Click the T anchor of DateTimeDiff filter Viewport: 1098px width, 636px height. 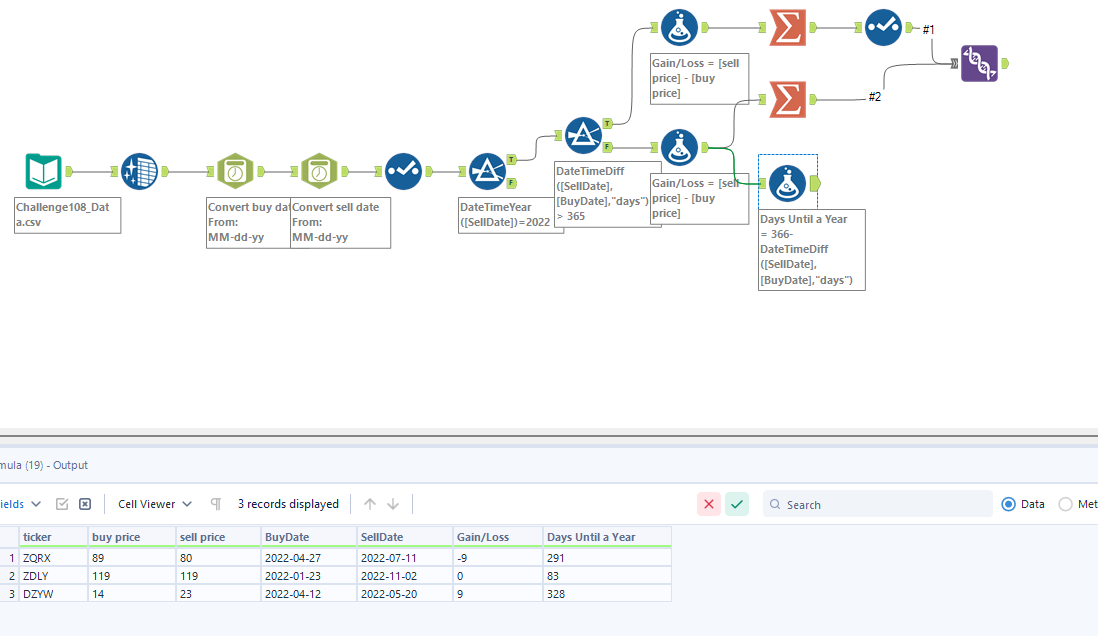[x=607, y=123]
